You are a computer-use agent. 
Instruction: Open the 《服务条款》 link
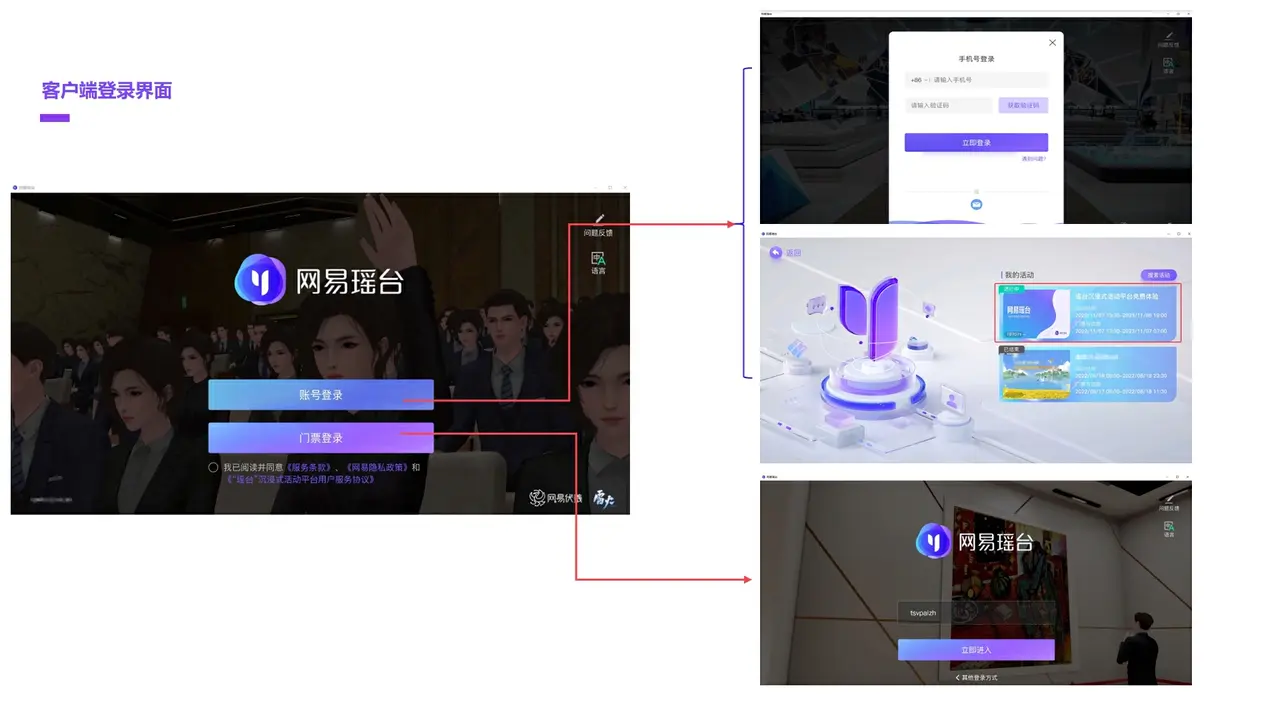(x=310, y=467)
